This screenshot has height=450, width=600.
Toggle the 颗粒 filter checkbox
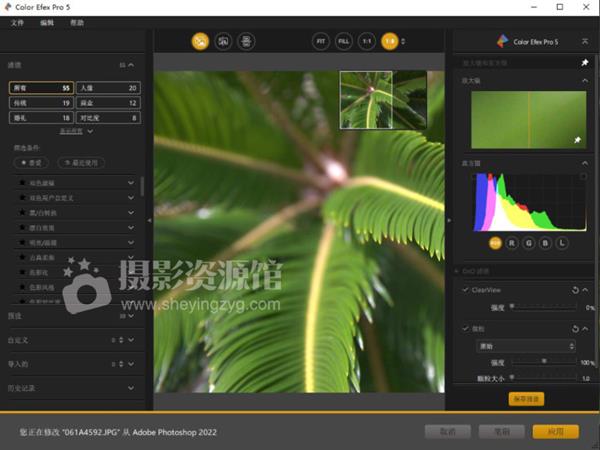tap(465, 328)
